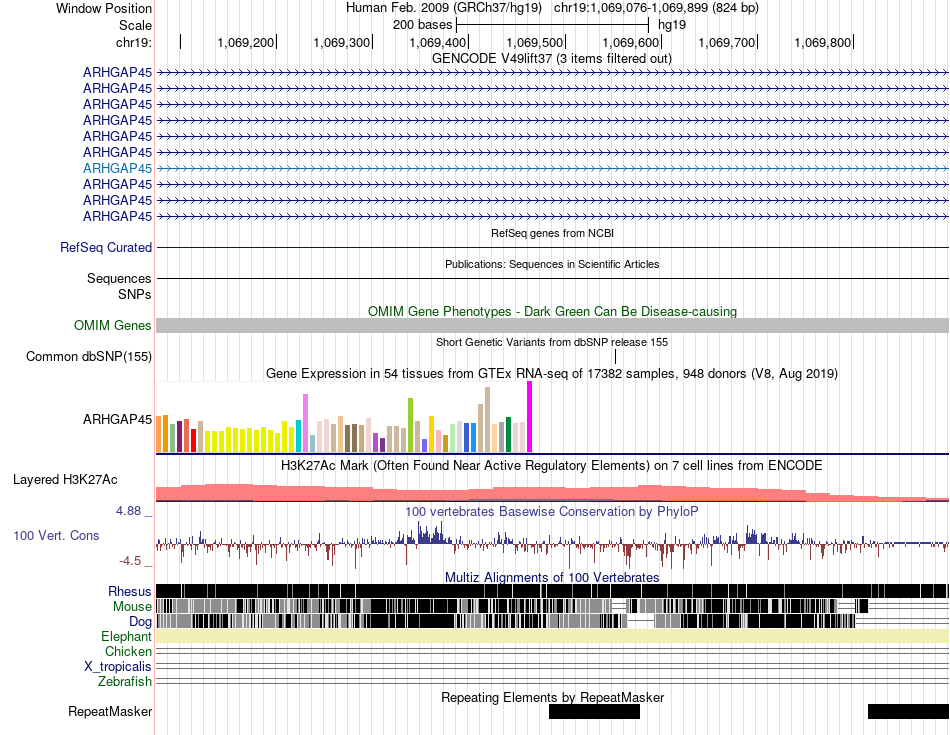Click the second RepeatMasker block at right edge
Viewport: 950px width, 735px height.
pos(908,711)
